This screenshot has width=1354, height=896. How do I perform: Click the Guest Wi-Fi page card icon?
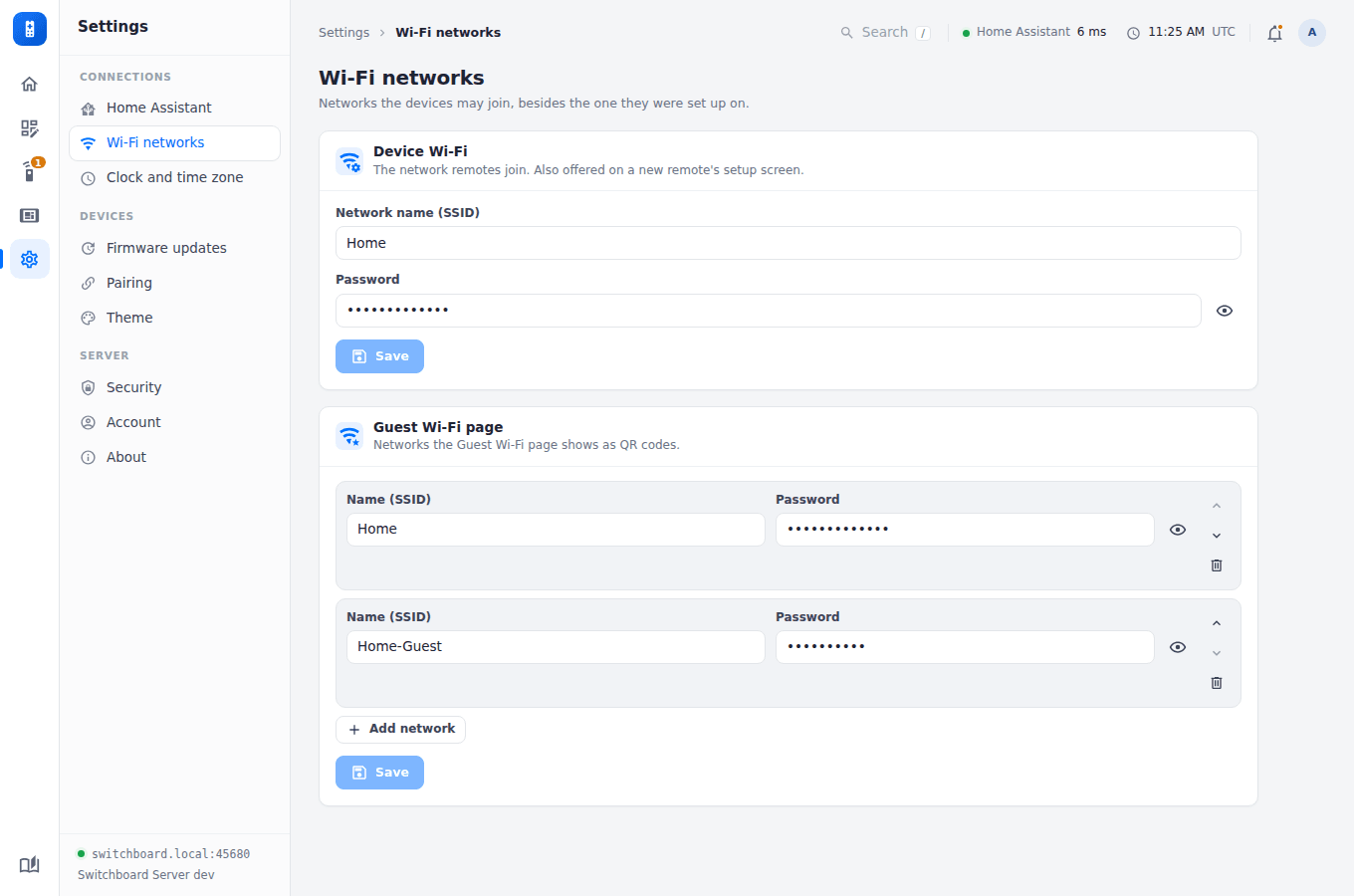[349, 436]
